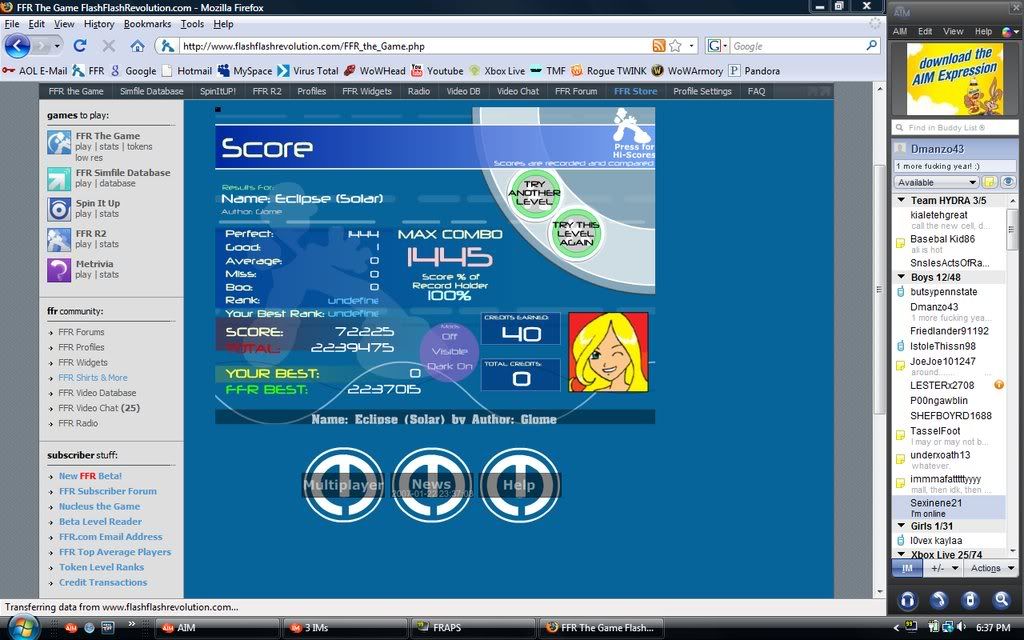
Task: Click the Metrivia game icon in sidebar
Action: click(59, 269)
